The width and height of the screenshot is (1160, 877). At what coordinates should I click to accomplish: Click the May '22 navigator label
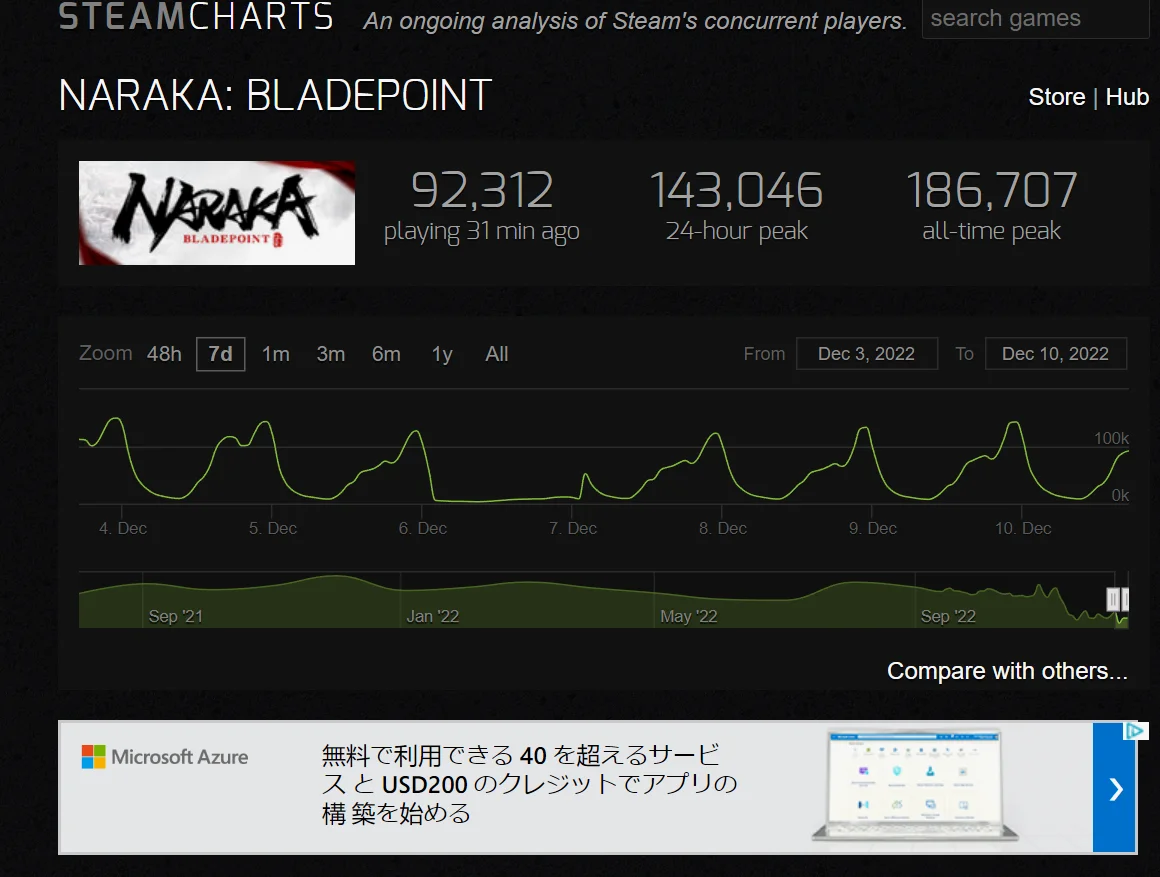pos(689,616)
